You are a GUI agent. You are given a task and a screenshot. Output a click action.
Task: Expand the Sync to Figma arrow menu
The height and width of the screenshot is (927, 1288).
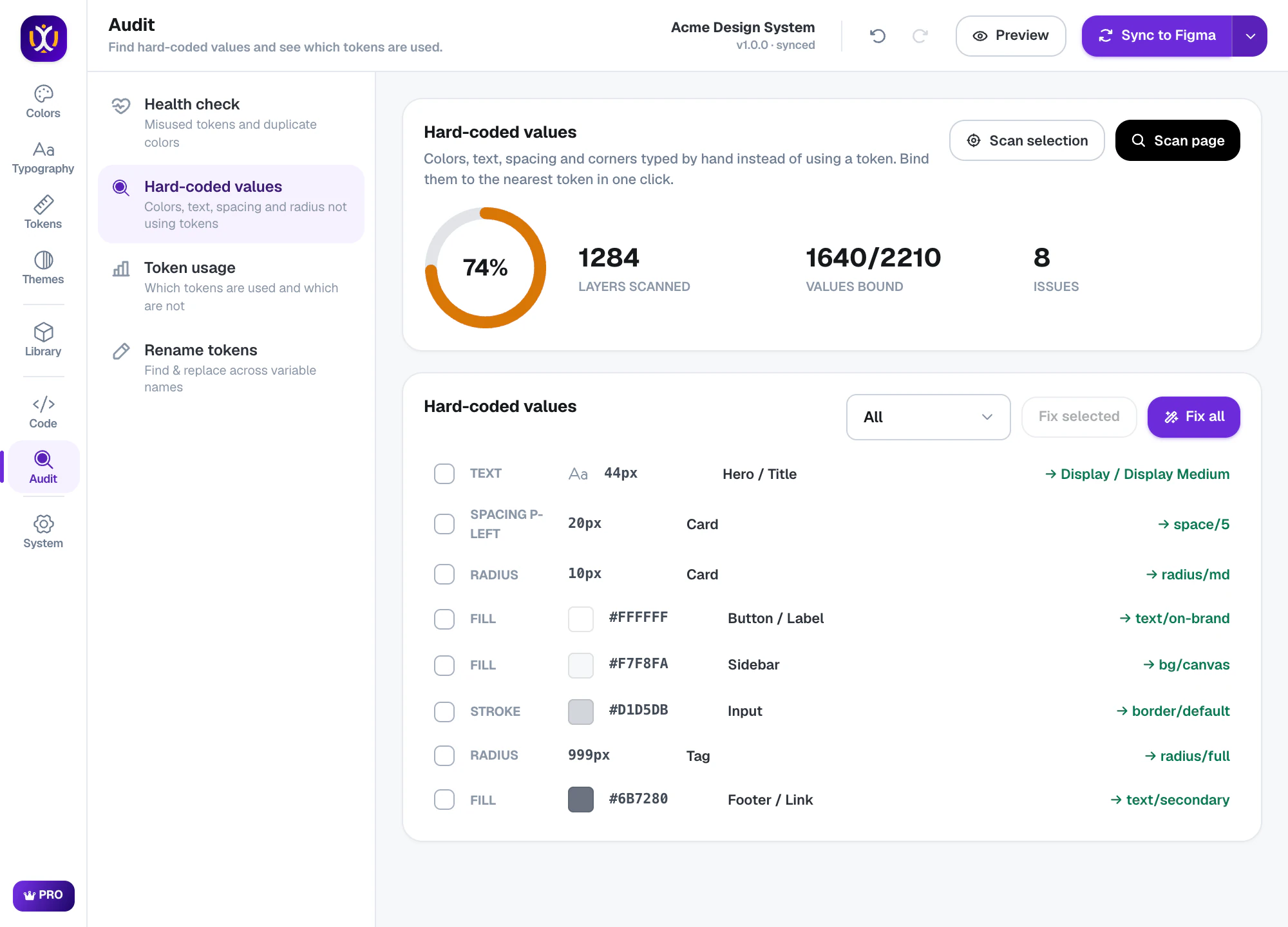point(1250,36)
